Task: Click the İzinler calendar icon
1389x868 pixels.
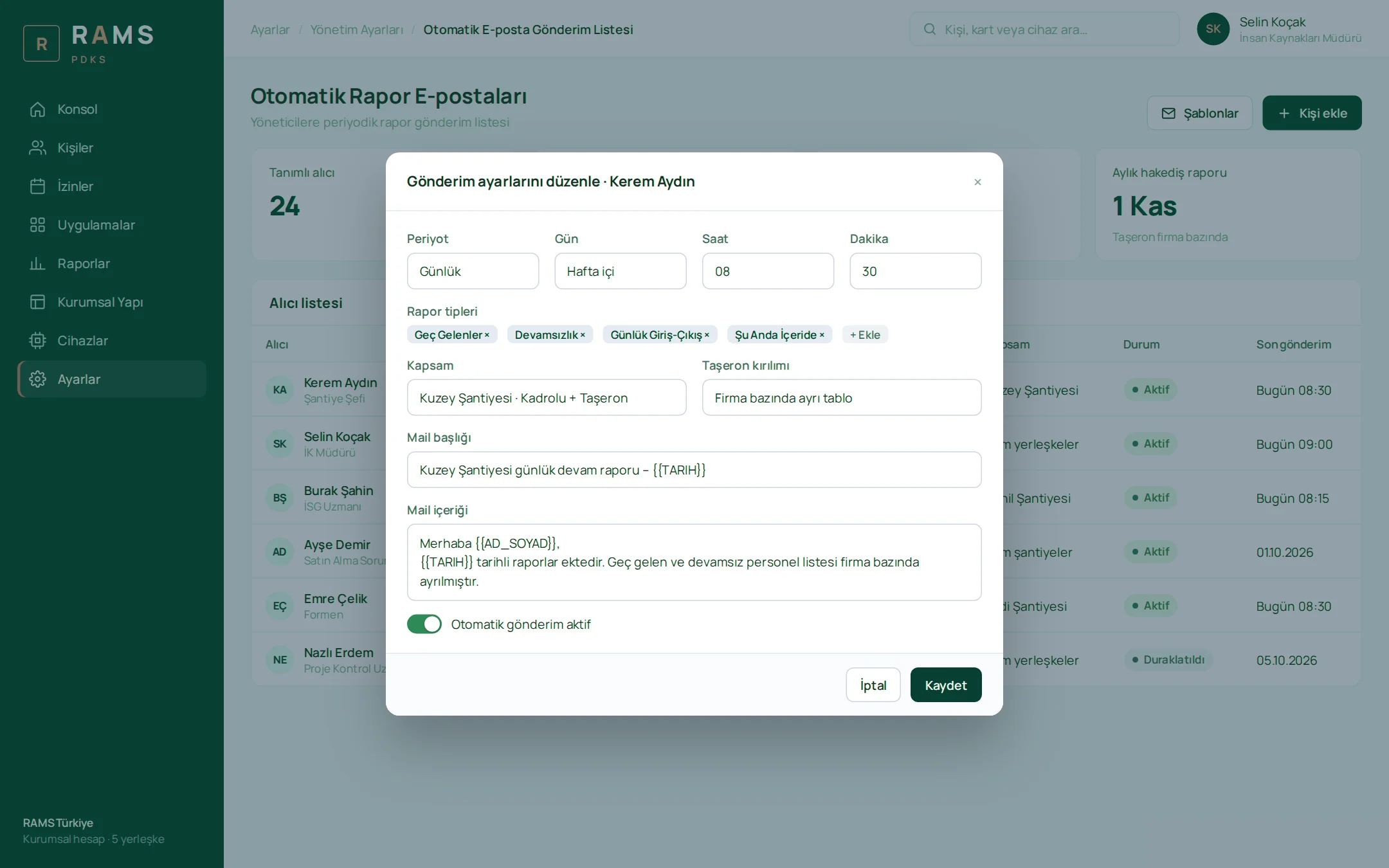Action: click(x=37, y=186)
